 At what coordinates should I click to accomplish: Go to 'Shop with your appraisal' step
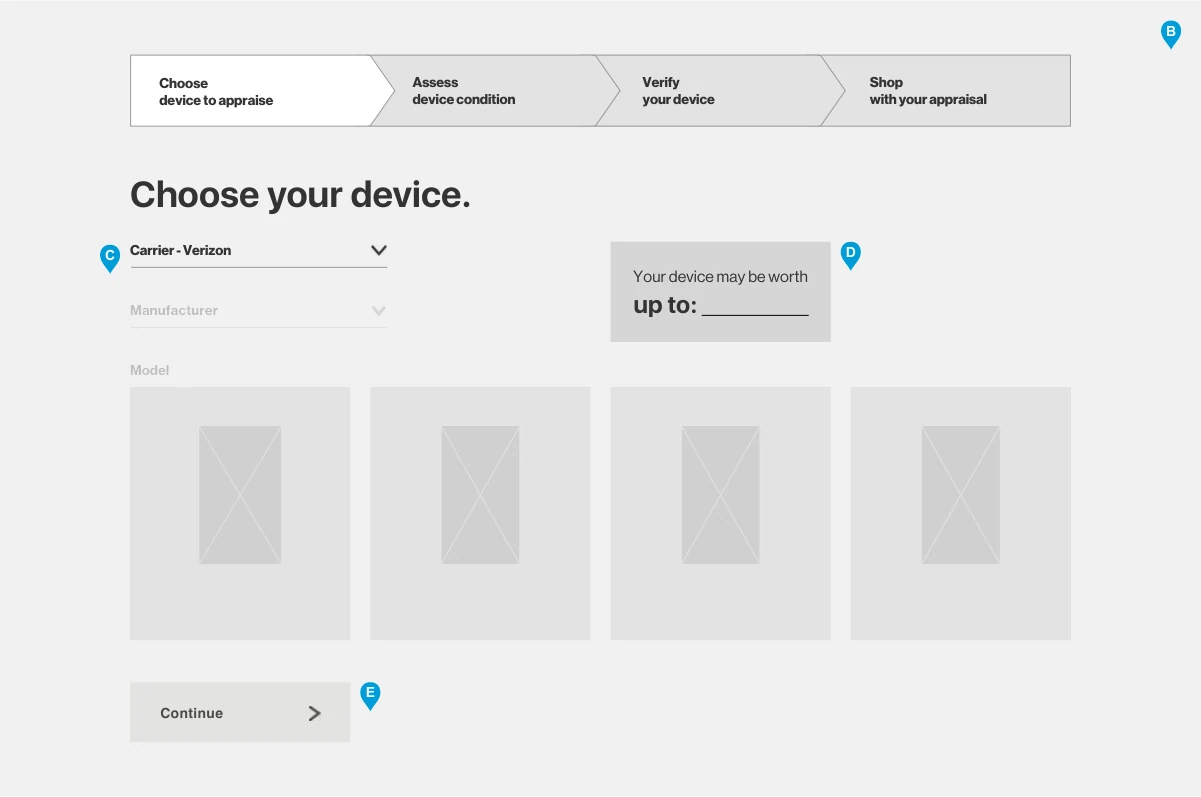[x=946, y=91]
